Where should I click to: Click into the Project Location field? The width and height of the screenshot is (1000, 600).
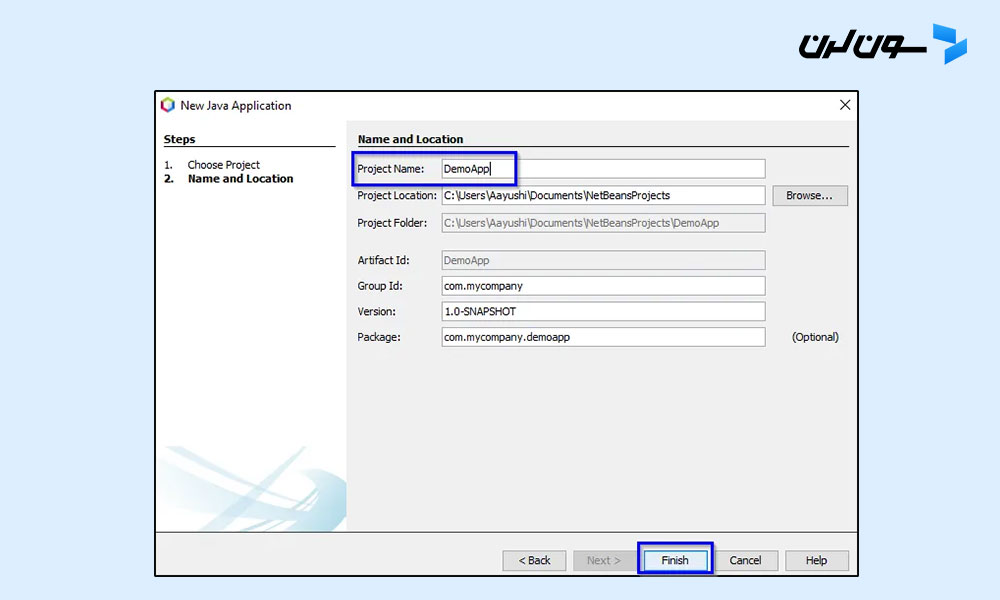point(603,196)
